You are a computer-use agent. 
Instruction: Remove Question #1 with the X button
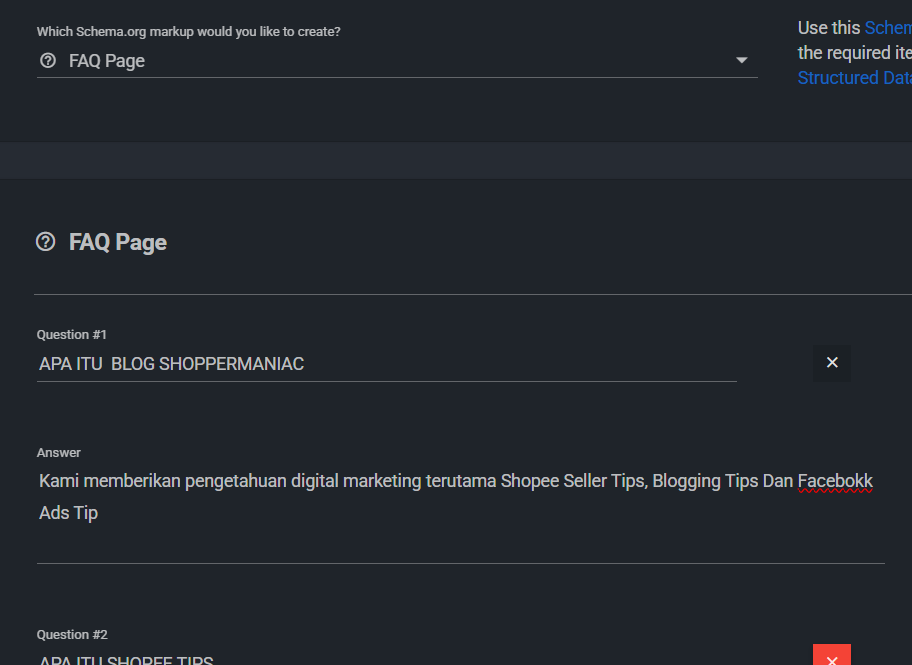pyautogui.click(x=832, y=363)
